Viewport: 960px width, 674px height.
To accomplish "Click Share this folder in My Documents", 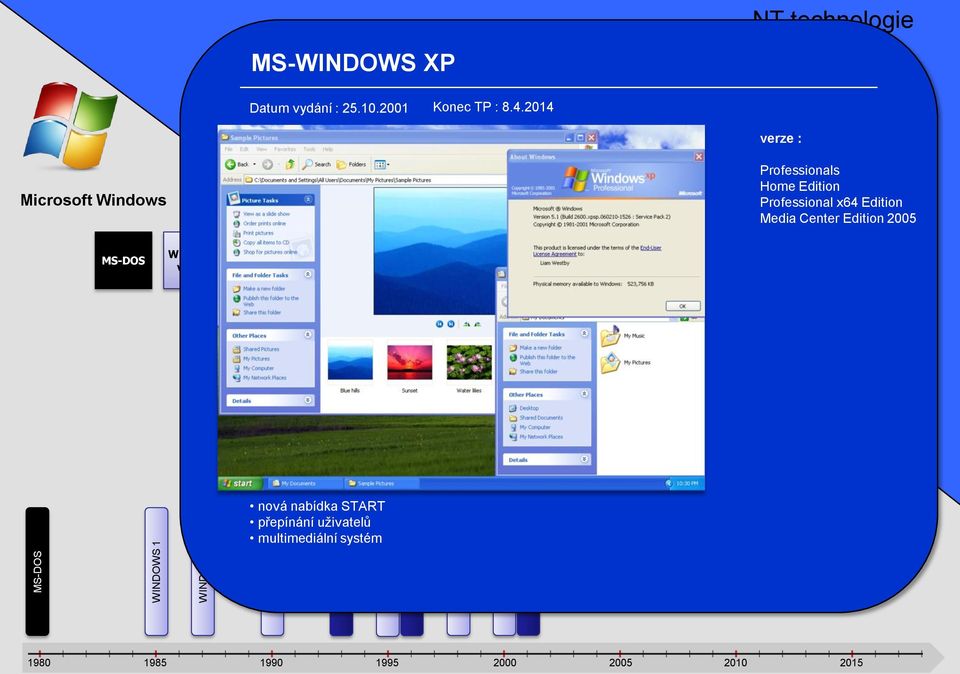I will tap(538, 372).
